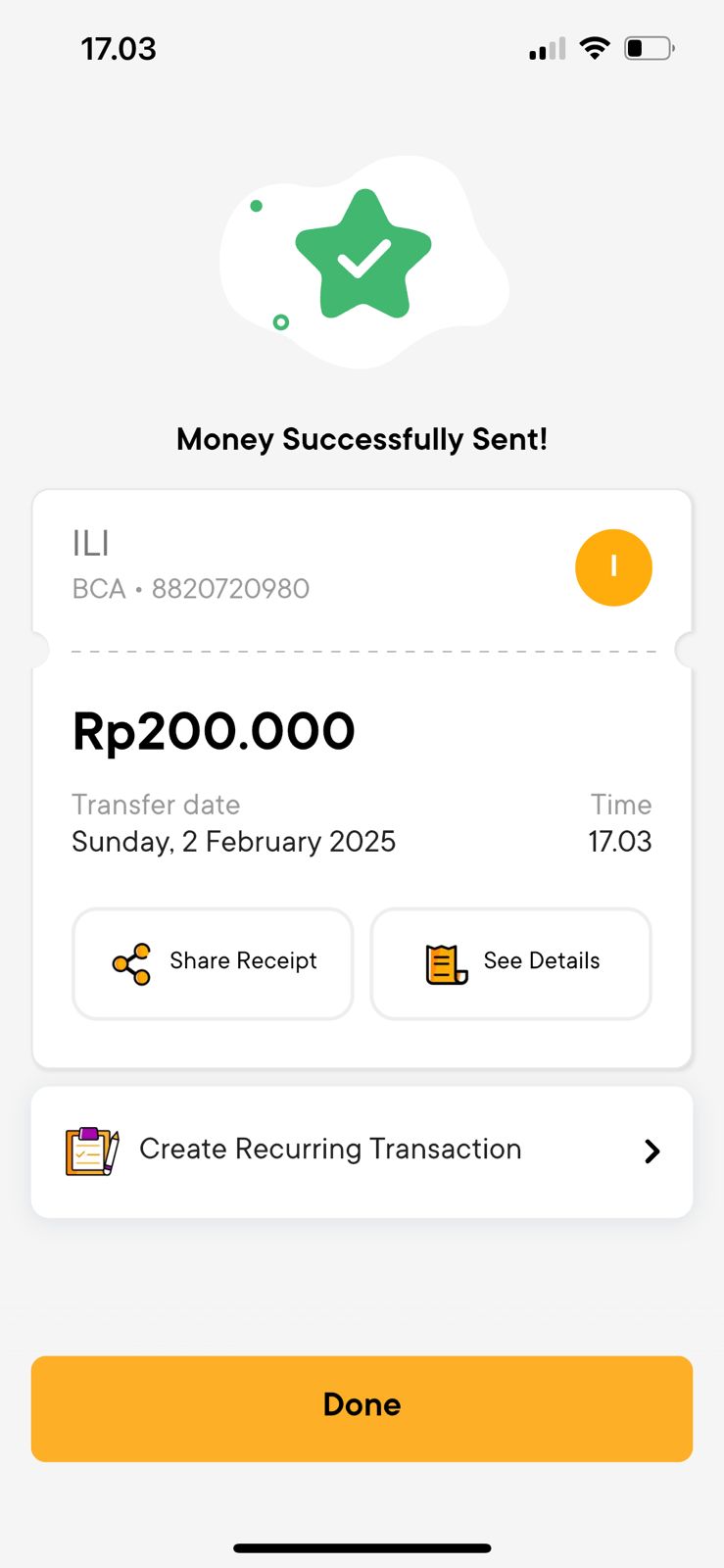Viewport: 724px width, 1568px height.
Task: Expand recurring transaction using the right chevron
Action: point(652,1151)
